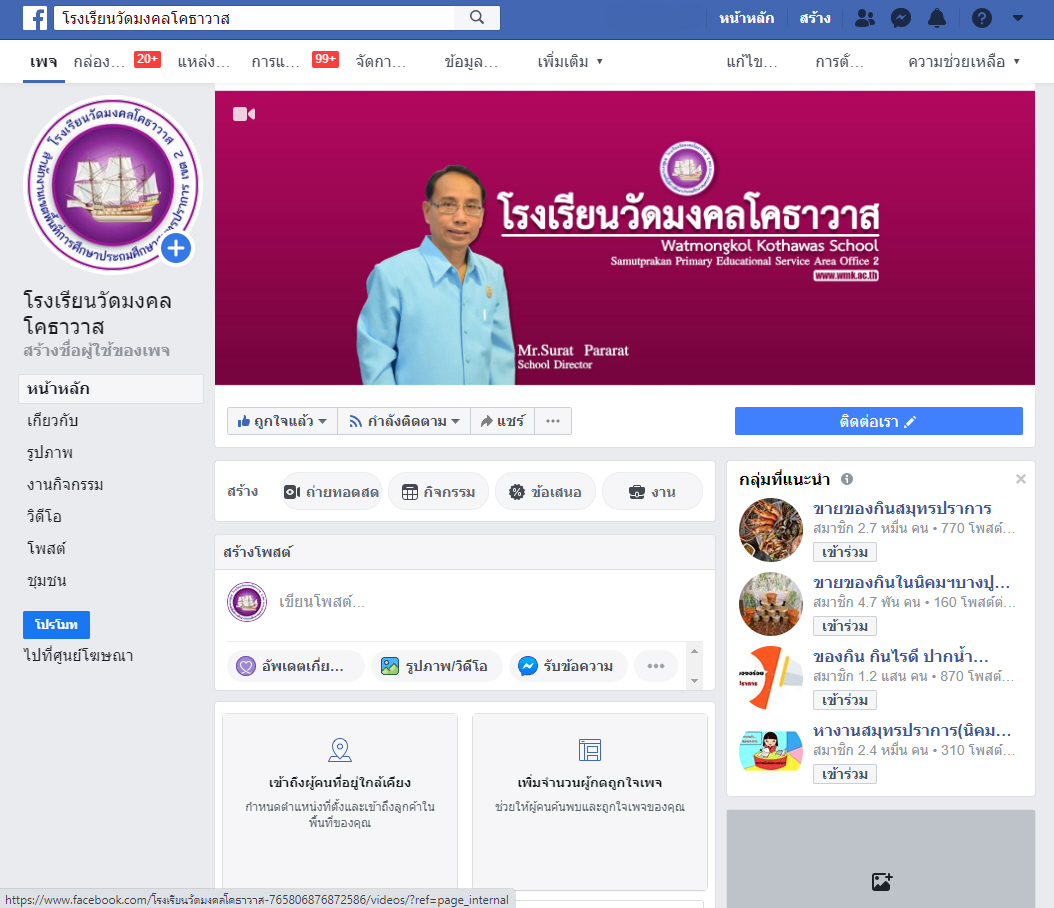This screenshot has height=908, width=1054.
Task: Click the info icon beside กลุ่มที่แนะนำ
Action: tap(847, 479)
